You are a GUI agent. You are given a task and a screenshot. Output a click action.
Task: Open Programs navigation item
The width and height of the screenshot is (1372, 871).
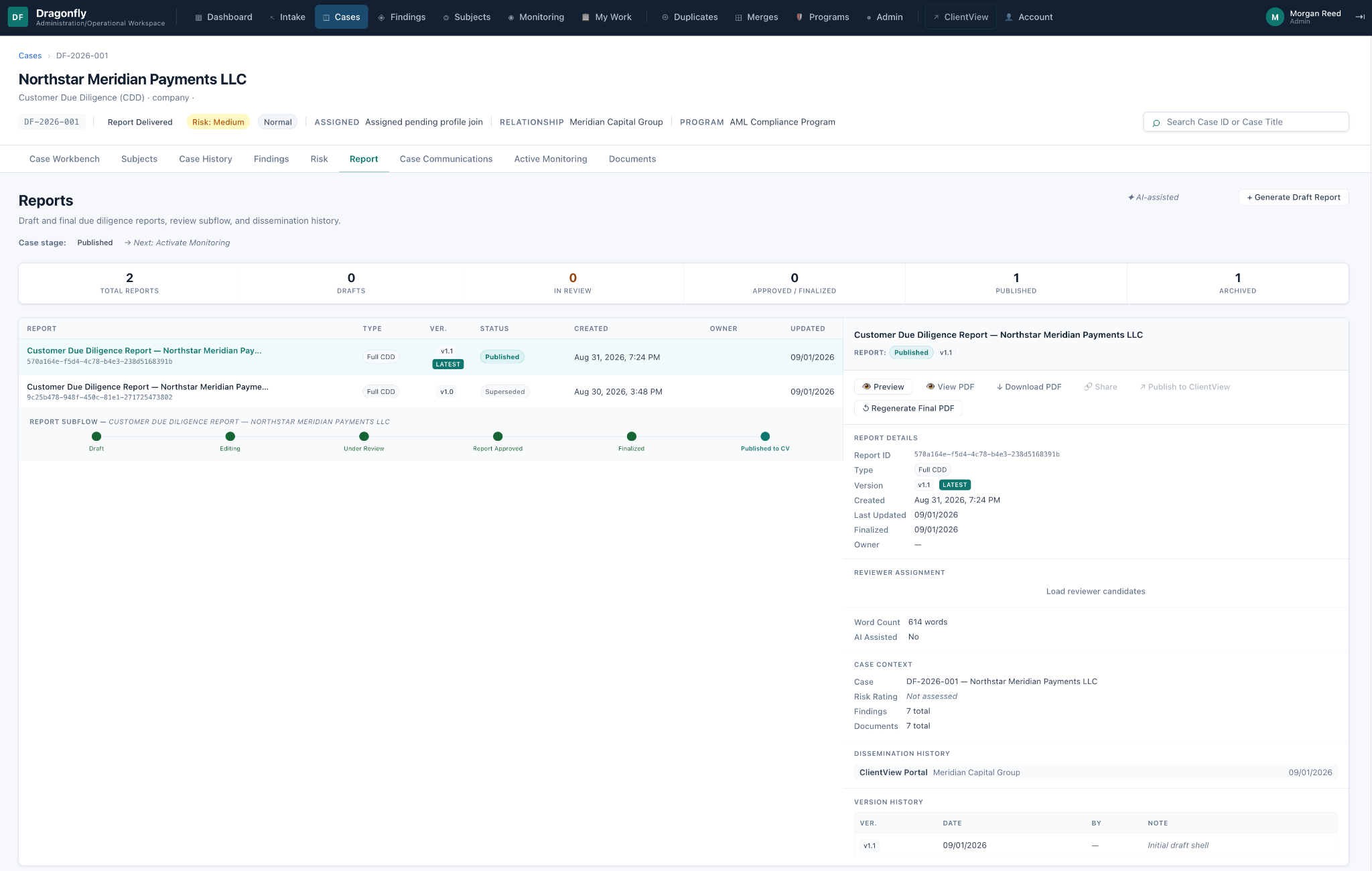click(x=822, y=17)
